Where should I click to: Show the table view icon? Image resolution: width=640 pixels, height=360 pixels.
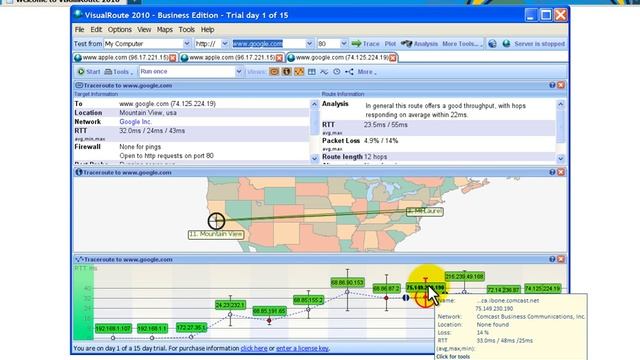(x=311, y=72)
